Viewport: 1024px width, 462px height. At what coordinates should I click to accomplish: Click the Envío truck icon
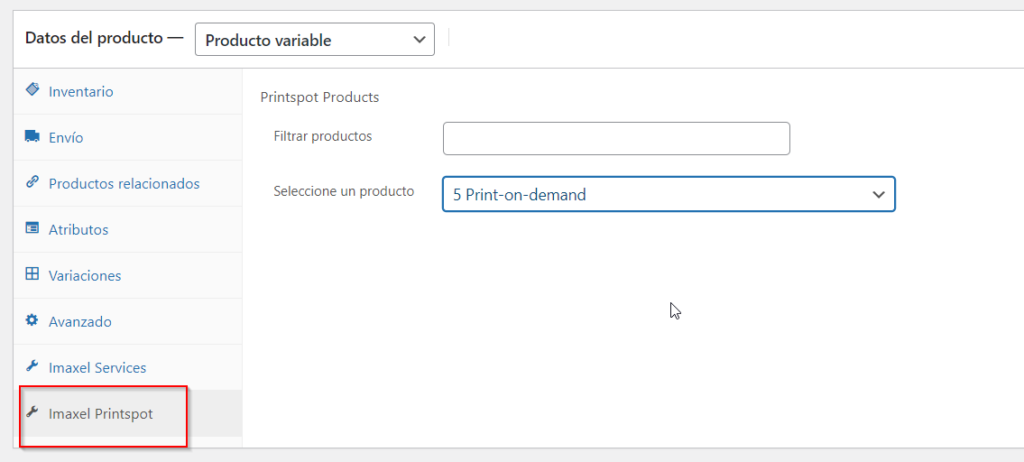pyautogui.click(x=31, y=136)
